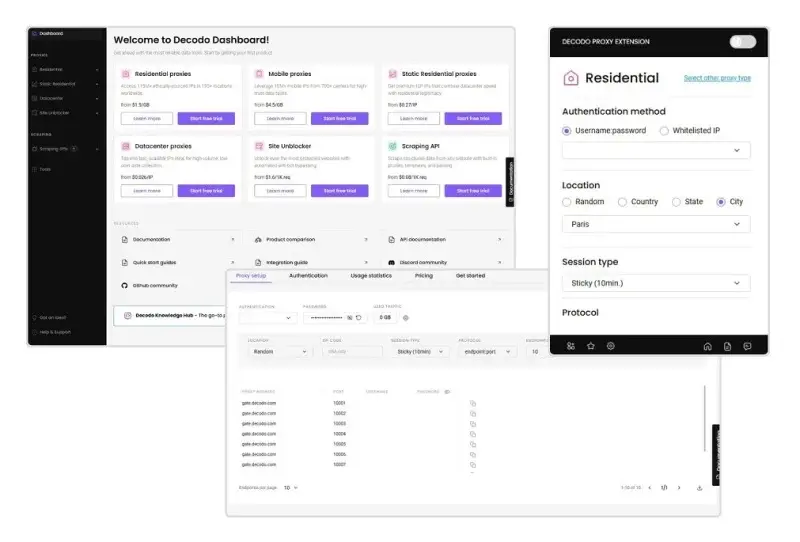Click the home icon in extension footer
Screen dimensions: 800x542
click(708, 346)
